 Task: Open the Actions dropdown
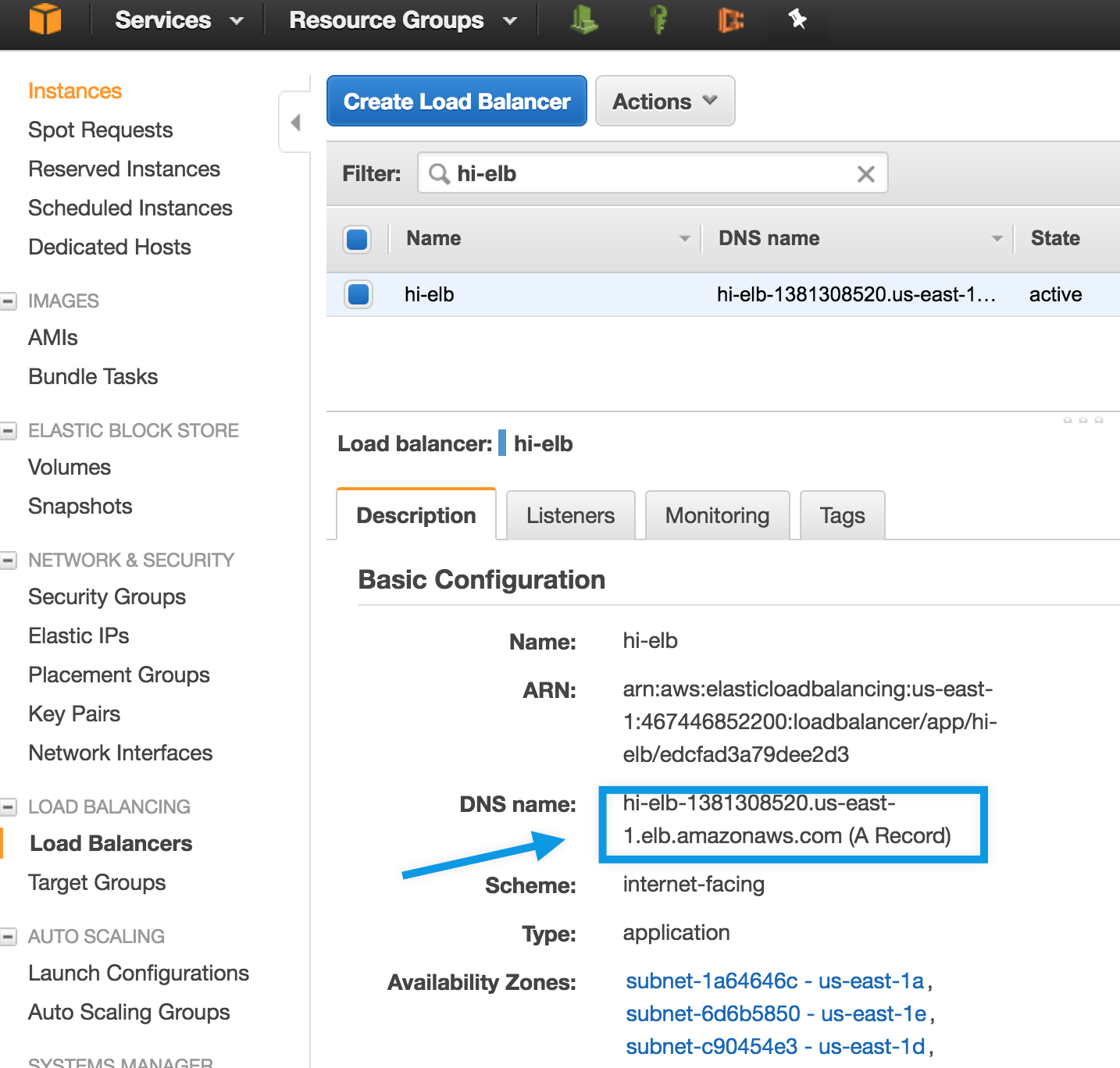(x=665, y=101)
